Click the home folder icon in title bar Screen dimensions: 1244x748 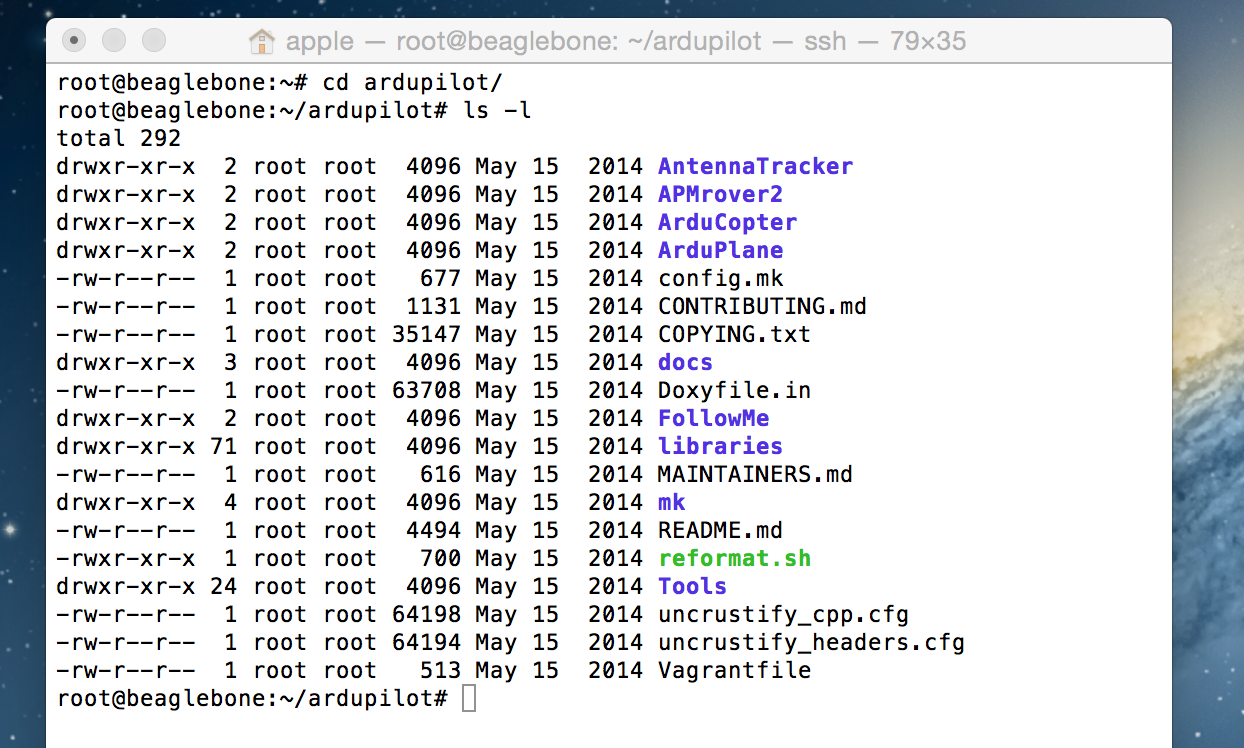(x=261, y=41)
